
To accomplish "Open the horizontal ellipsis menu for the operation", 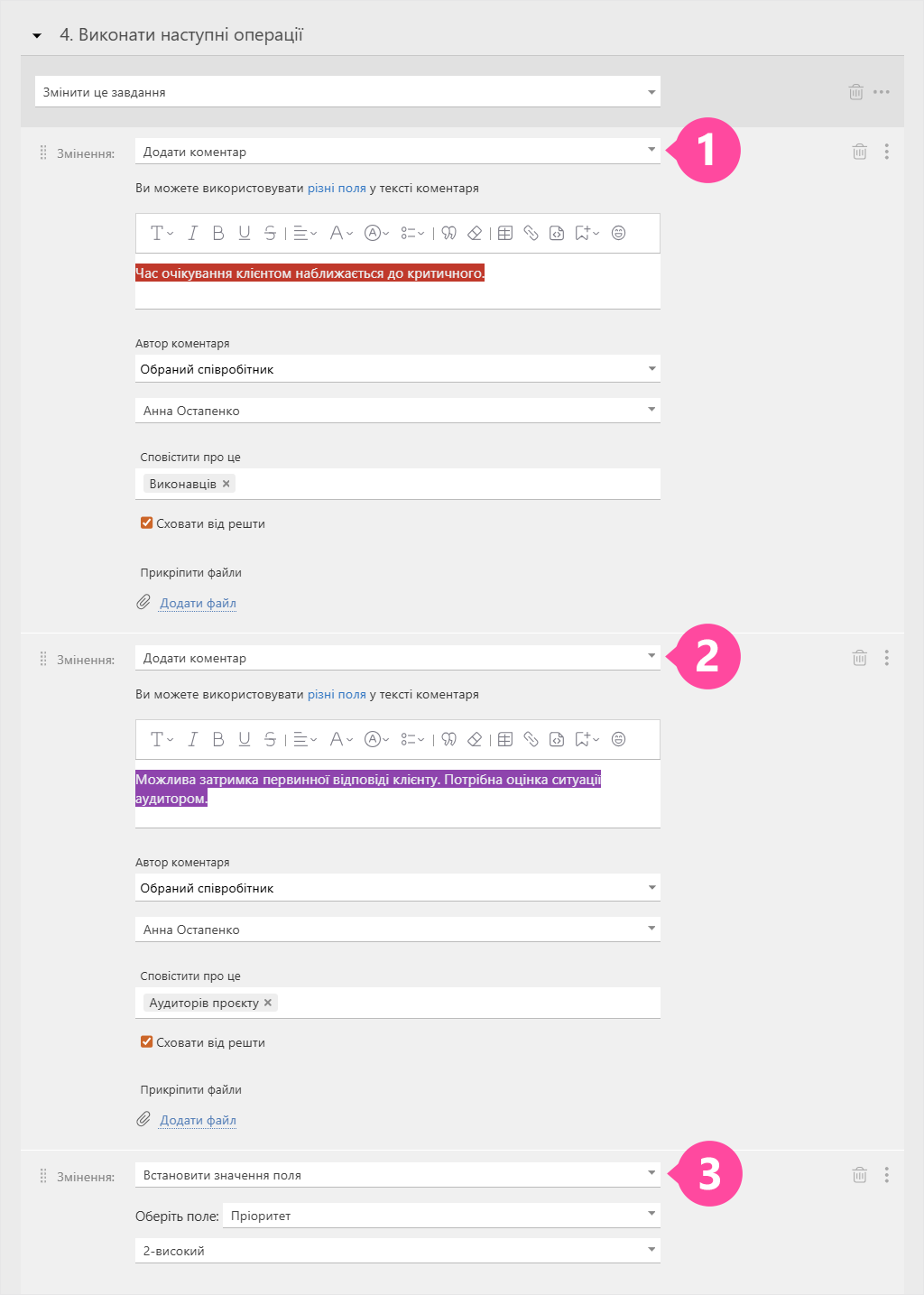I will tap(882, 92).
